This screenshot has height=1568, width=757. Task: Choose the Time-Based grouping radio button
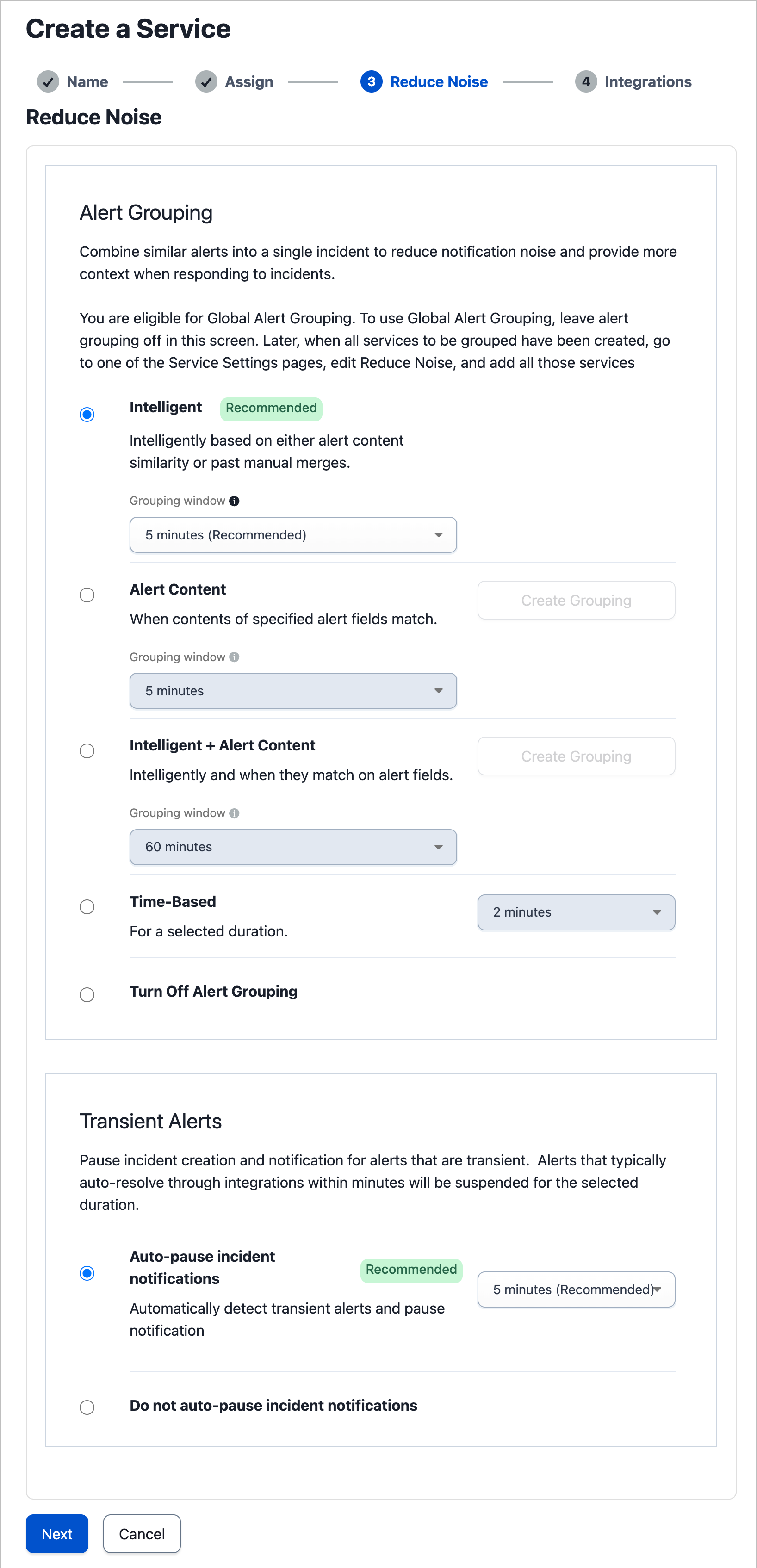[87, 907]
